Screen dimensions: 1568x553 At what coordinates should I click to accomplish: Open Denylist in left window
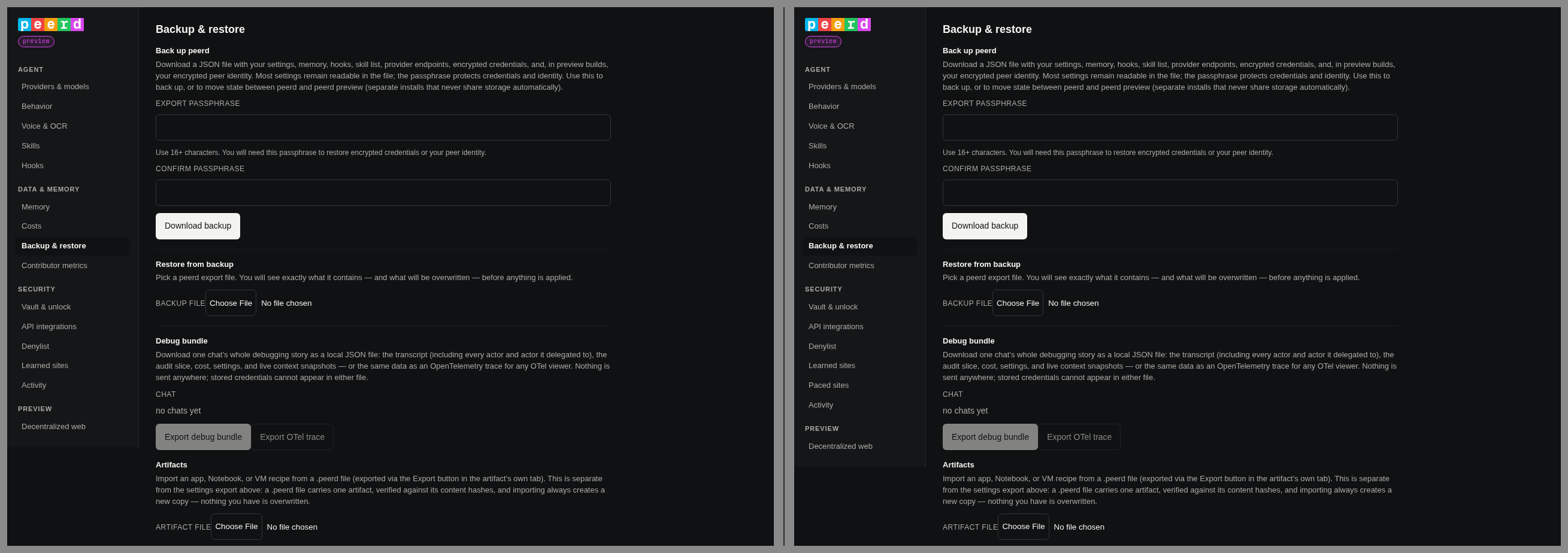(73, 347)
